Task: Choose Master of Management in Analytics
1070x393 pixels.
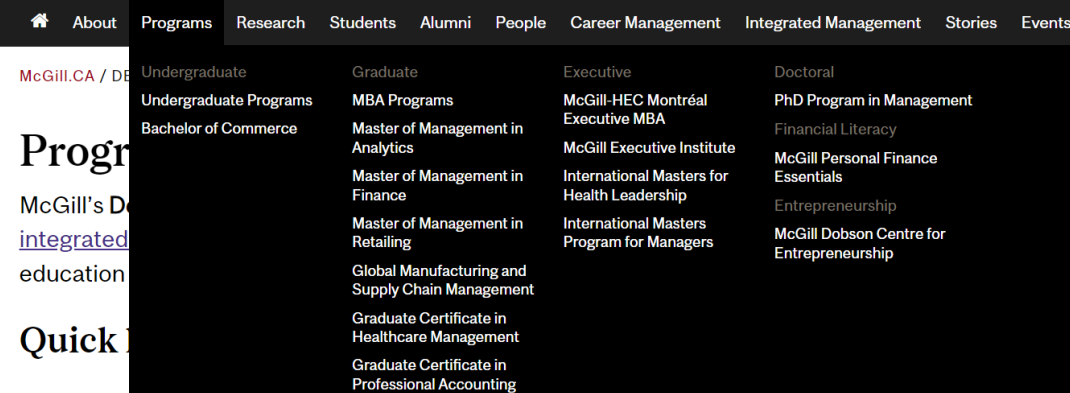Action: point(437,138)
